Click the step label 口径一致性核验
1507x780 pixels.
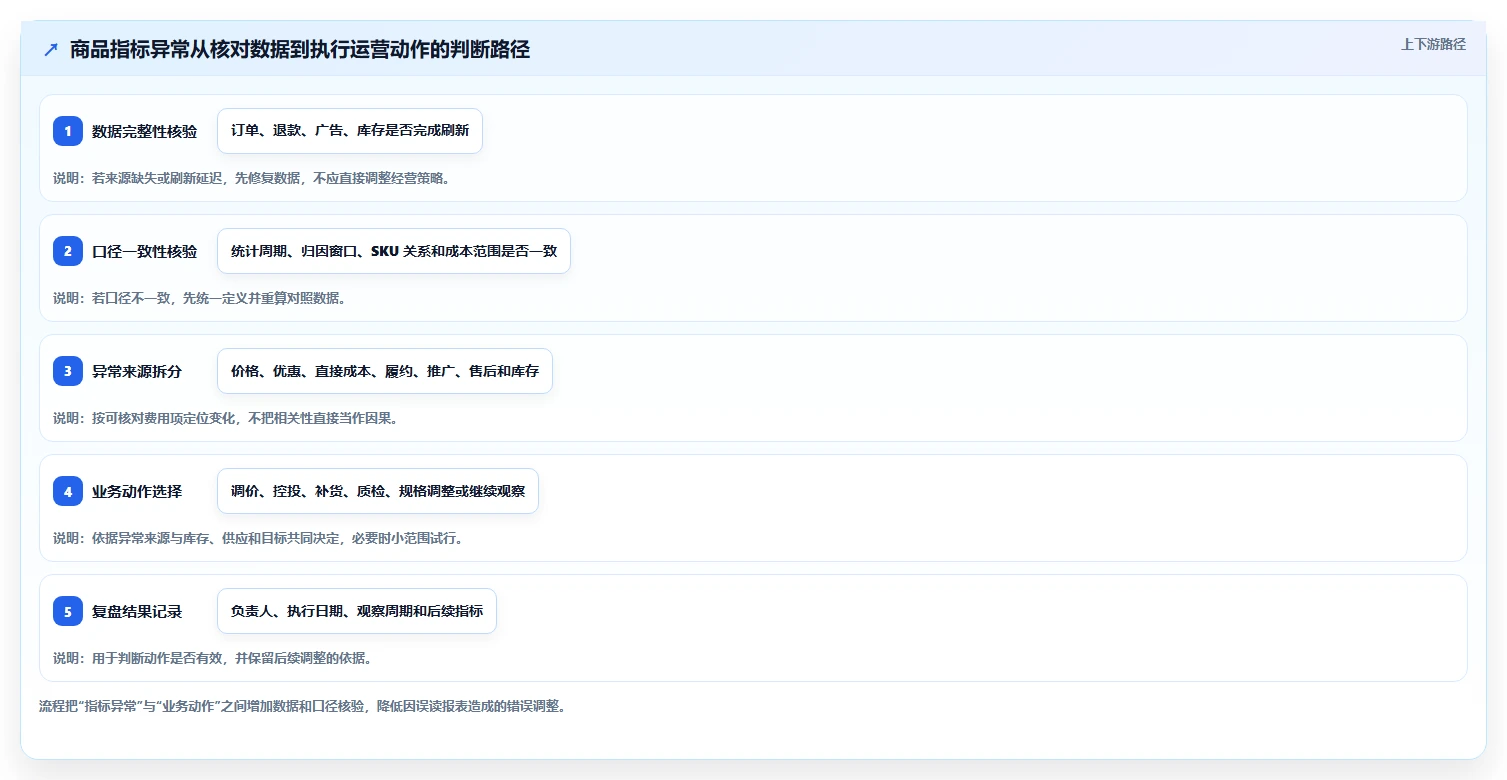(145, 251)
